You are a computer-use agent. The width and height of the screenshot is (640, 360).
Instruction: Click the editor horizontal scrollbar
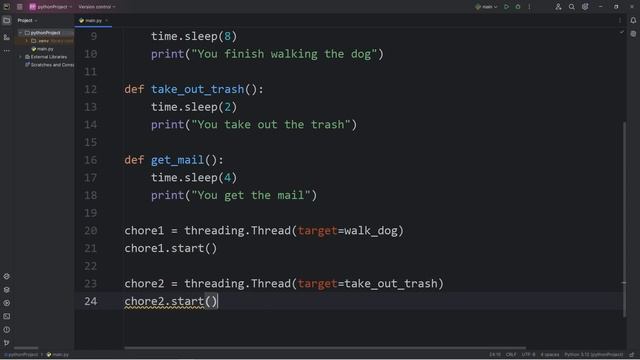pyautogui.click(x=324, y=348)
